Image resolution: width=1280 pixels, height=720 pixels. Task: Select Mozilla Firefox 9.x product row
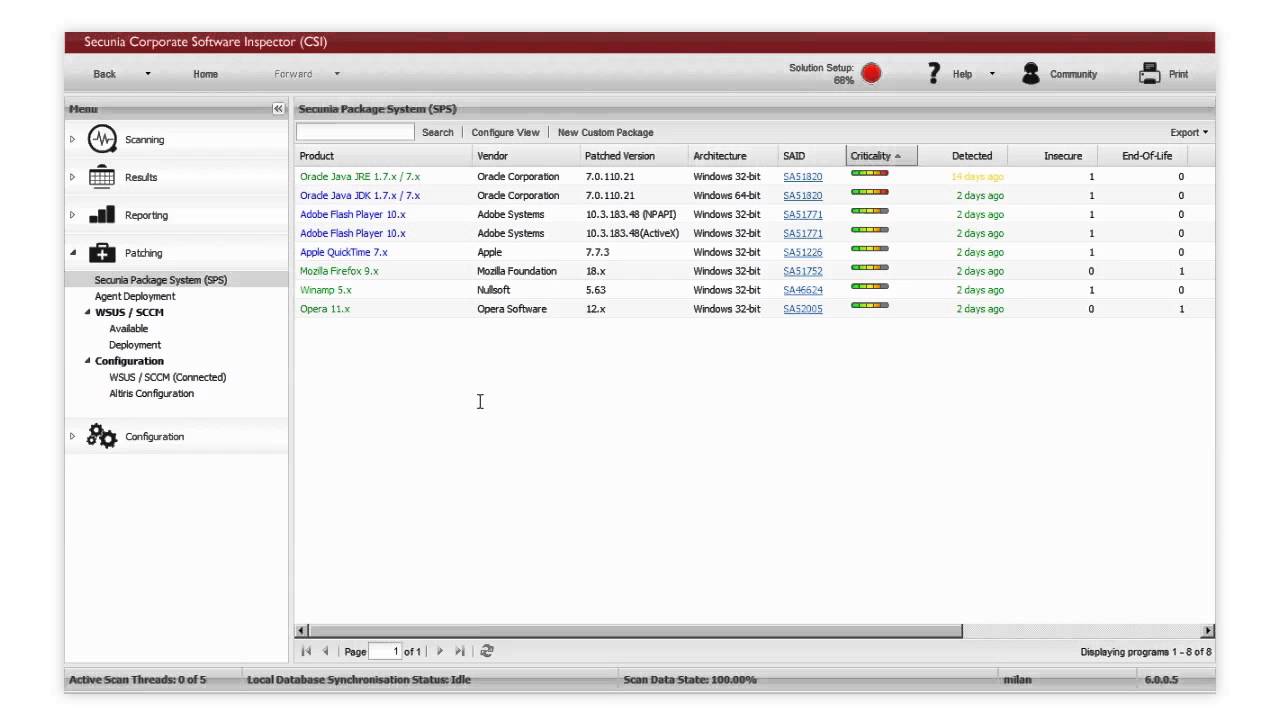[755, 271]
